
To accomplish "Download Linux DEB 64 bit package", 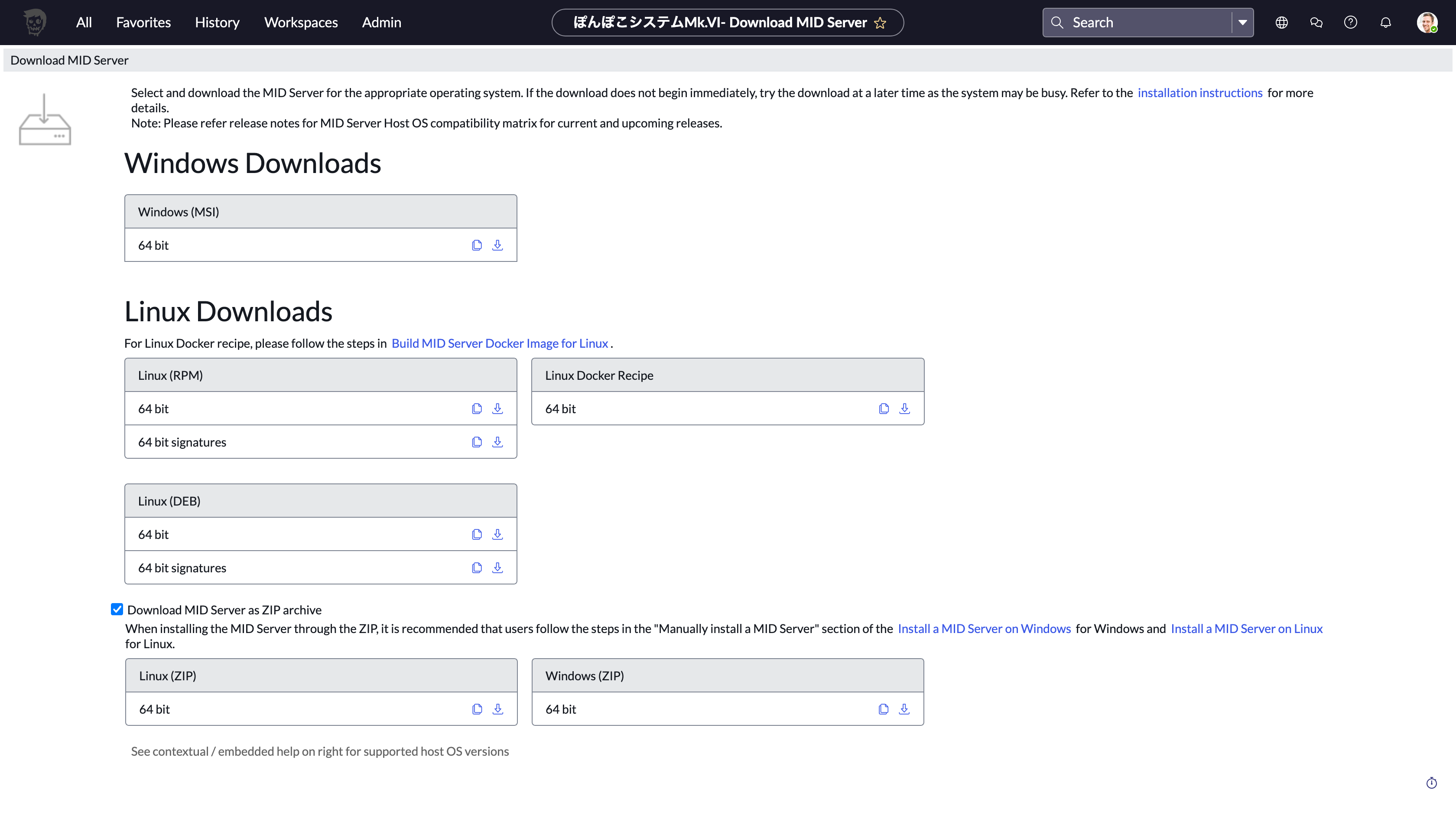I will (497, 534).
